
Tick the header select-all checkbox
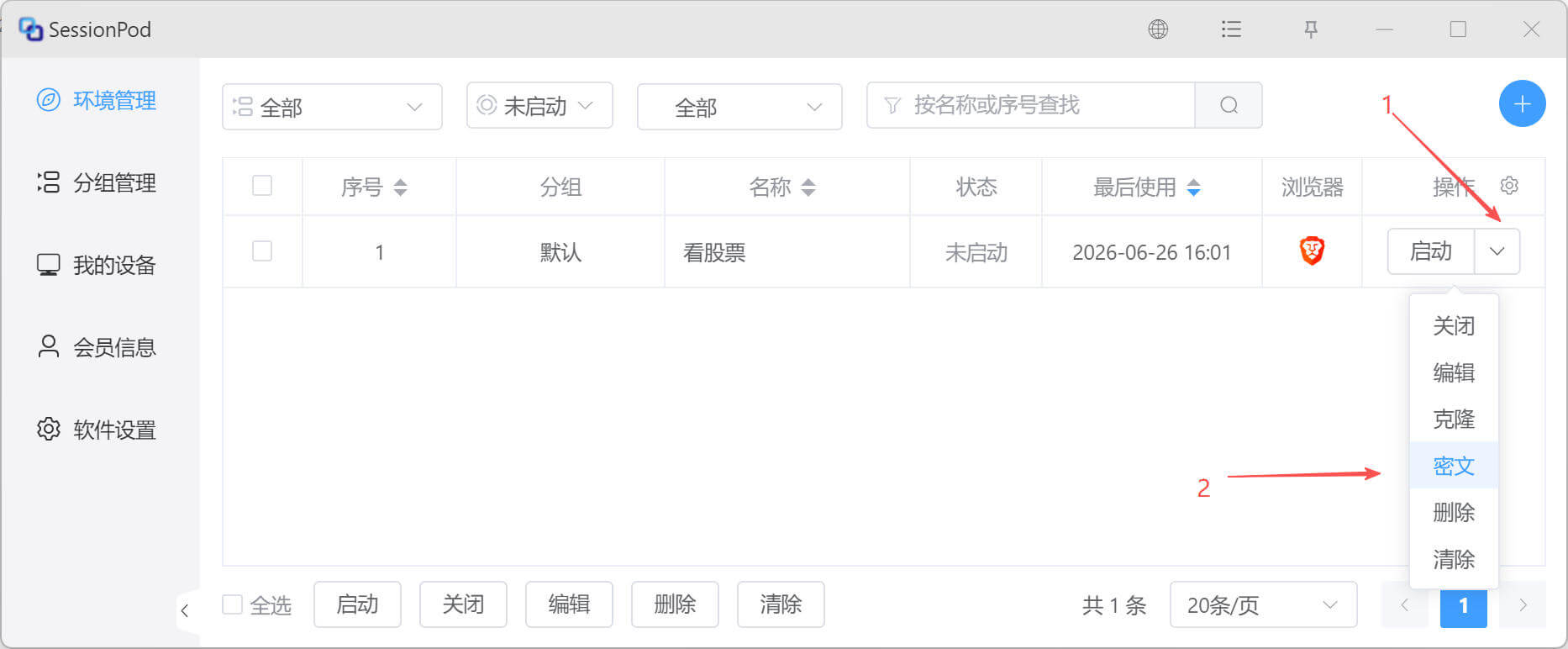tap(262, 185)
